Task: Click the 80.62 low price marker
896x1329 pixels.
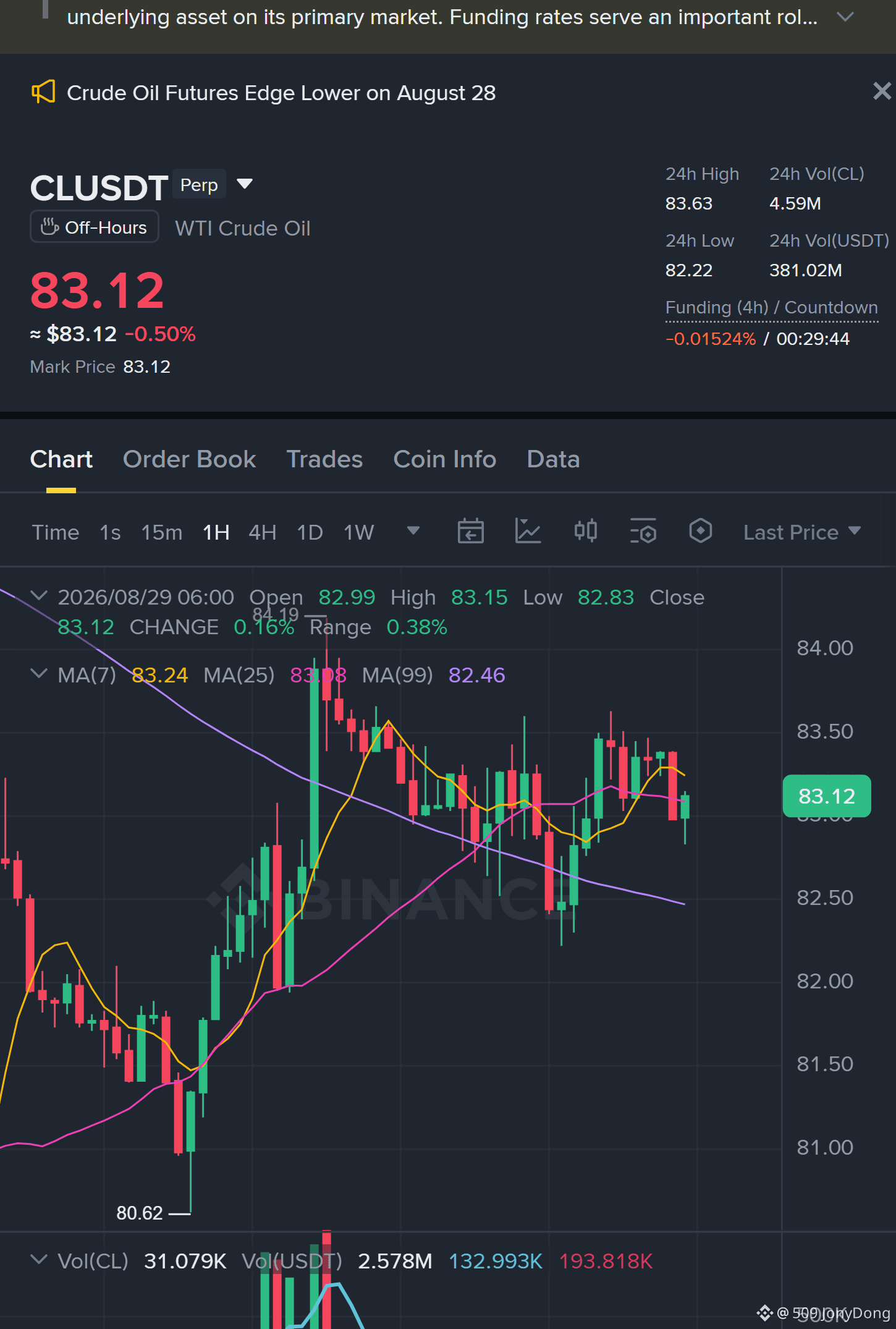Action: click(x=140, y=1213)
